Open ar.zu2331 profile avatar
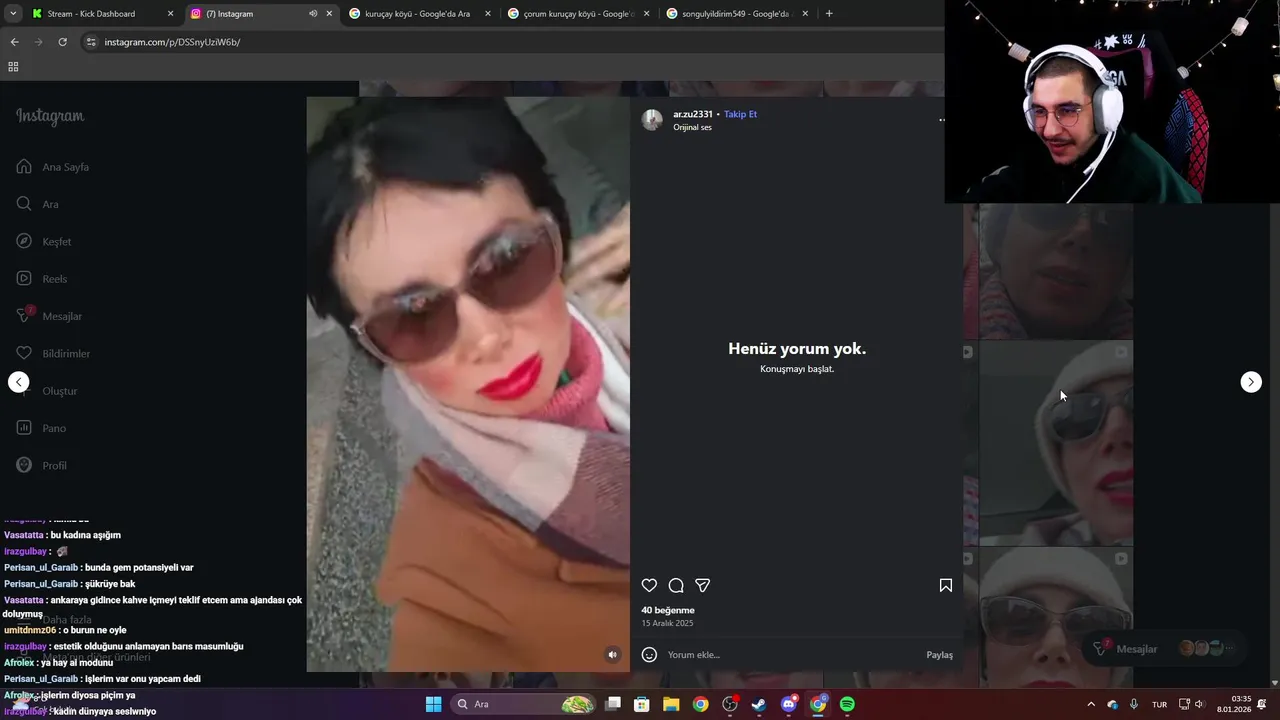The height and width of the screenshot is (720, 1280). (652, 120)
